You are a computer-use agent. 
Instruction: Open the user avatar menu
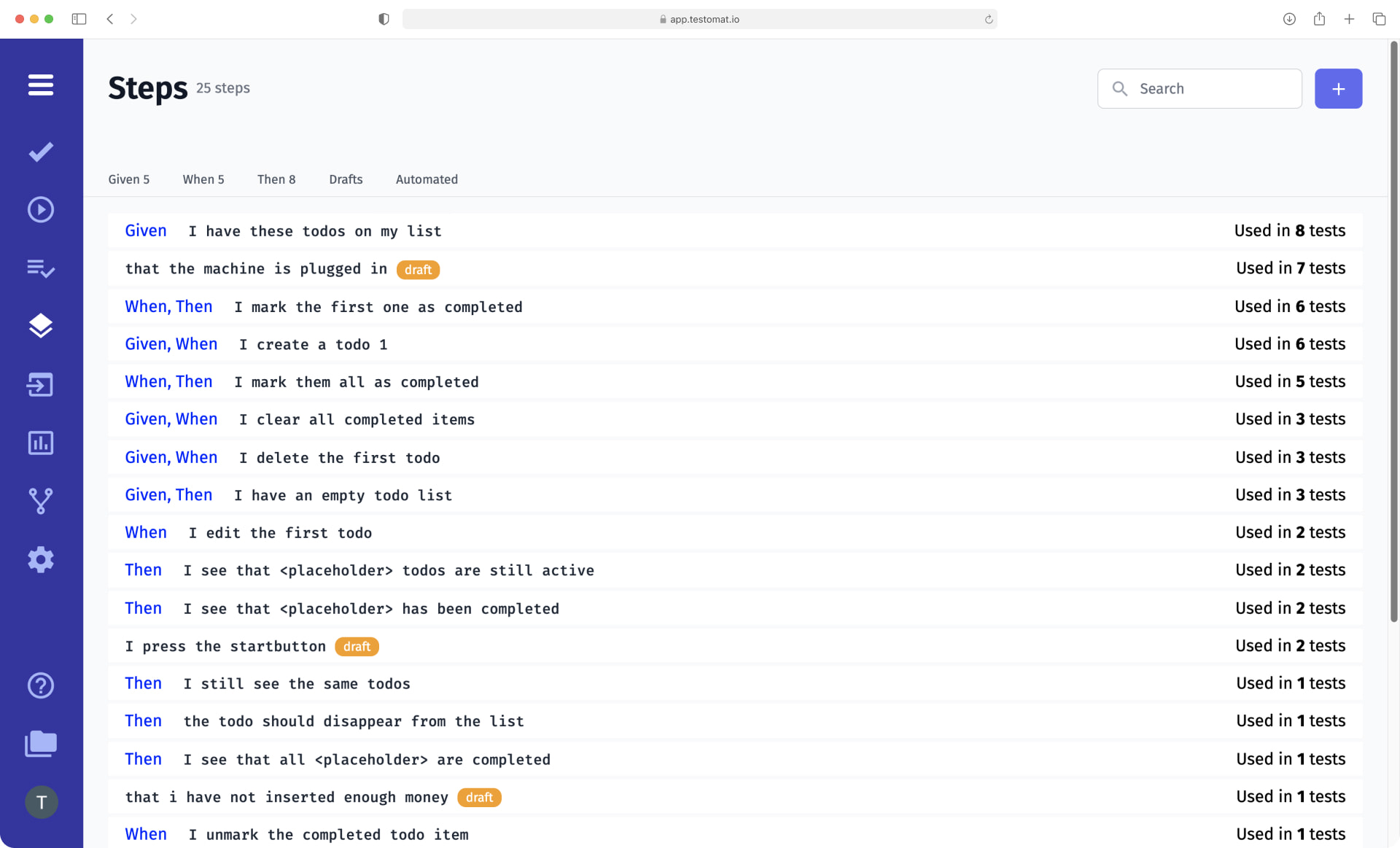point(42,802)
